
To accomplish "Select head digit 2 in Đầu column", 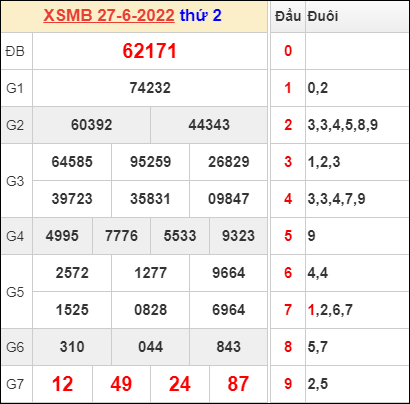I will point(288,125).
